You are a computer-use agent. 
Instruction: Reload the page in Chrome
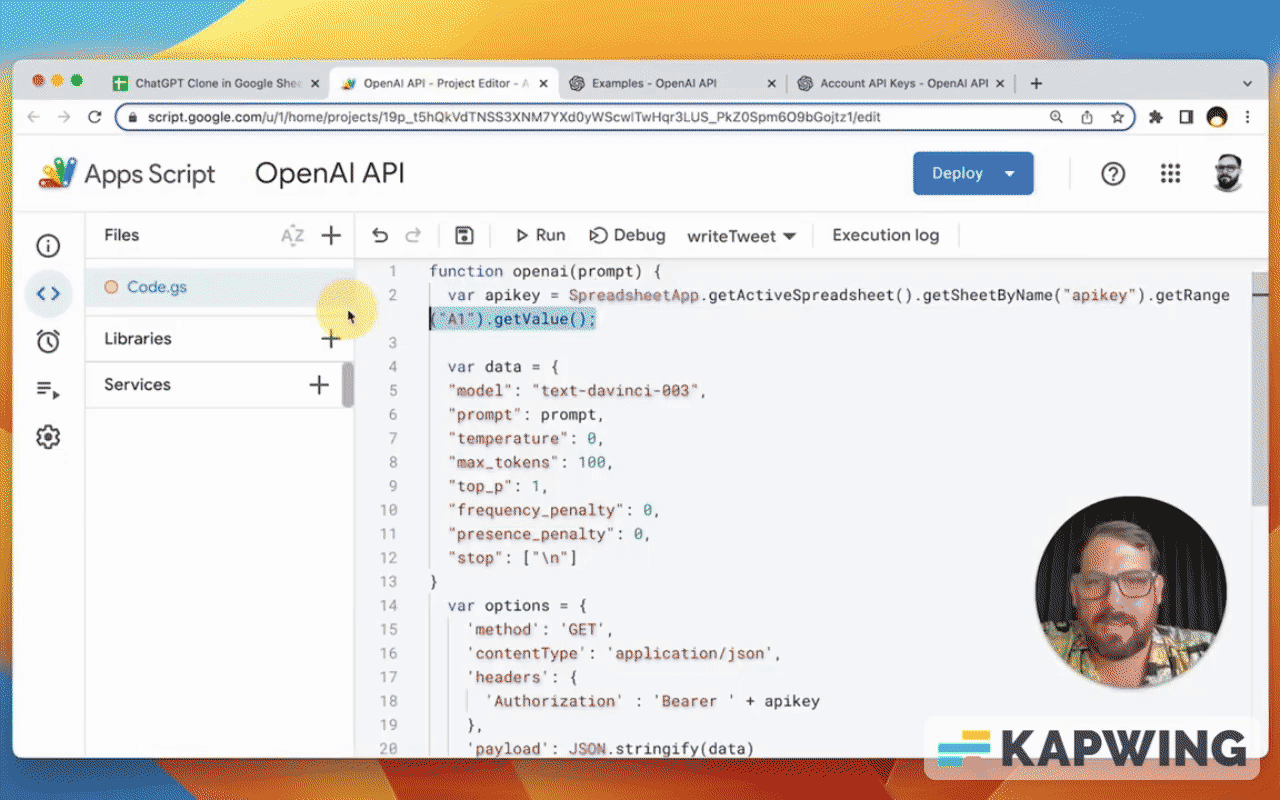95,117
